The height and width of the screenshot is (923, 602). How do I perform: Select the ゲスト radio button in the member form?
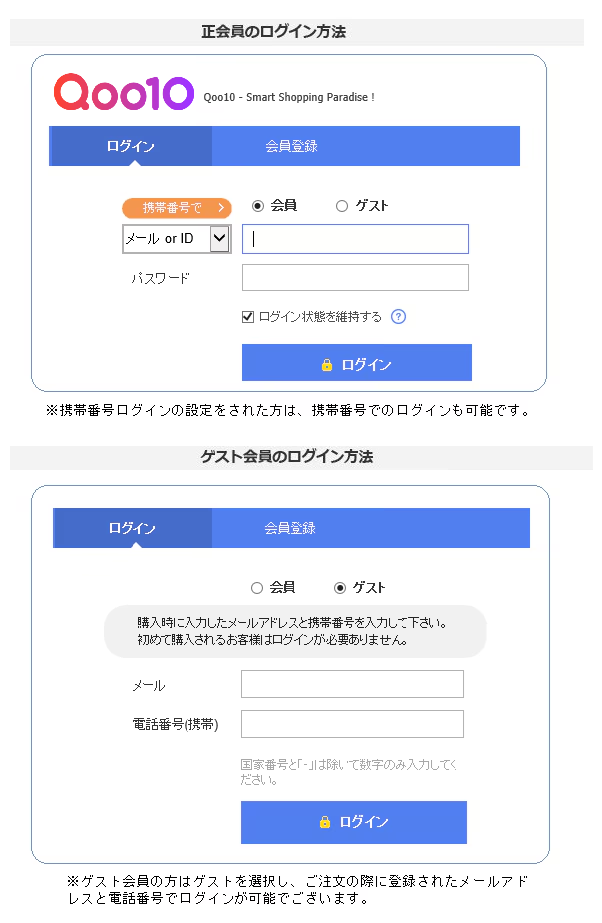coord(342,205)
